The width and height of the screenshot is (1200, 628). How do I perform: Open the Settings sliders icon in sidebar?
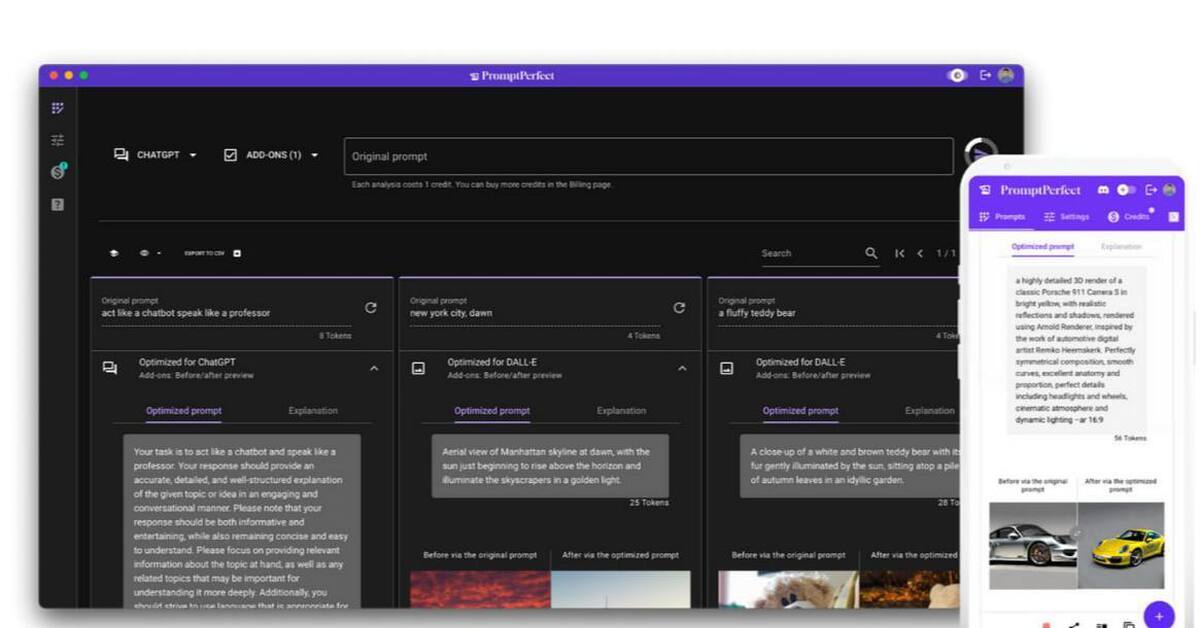[58, 140]
